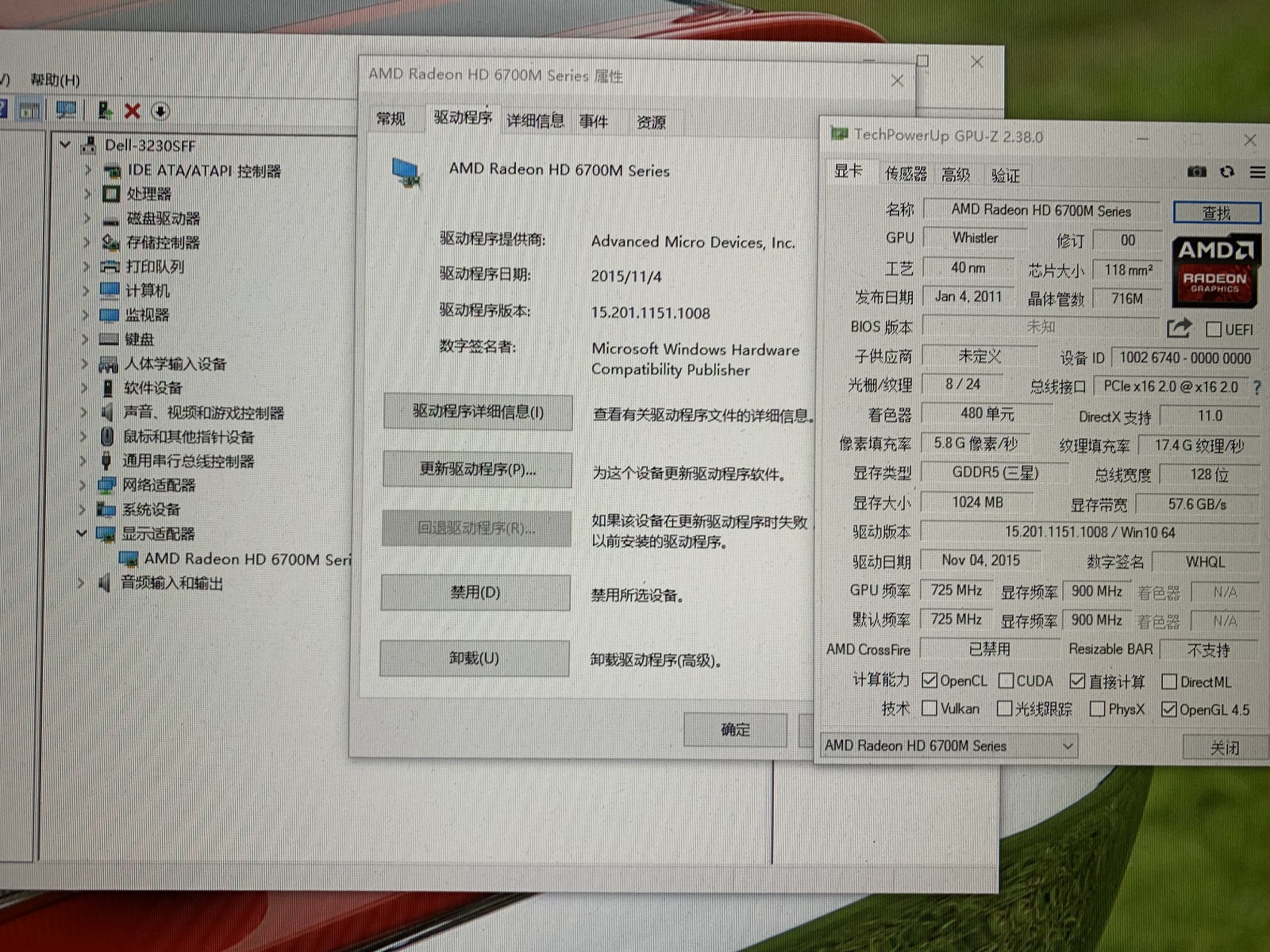
Task: Open 帮助(H) menu in Device Manager
Action: pos(55,79)
